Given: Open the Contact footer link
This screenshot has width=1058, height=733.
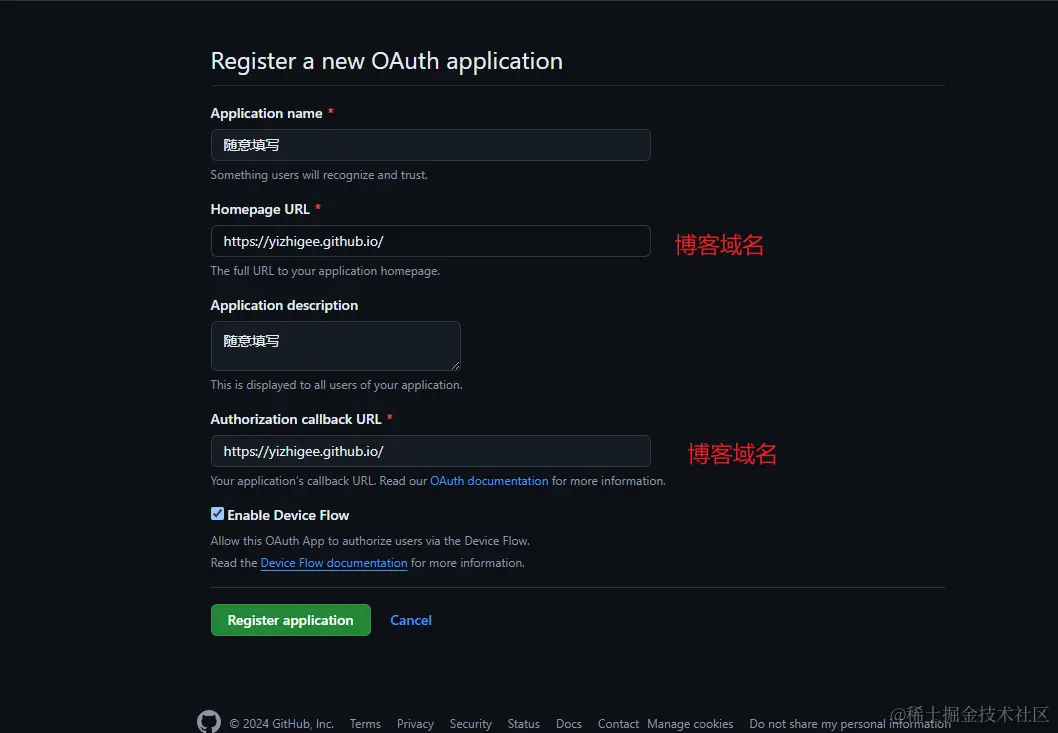Looking at the screenshot, I should tap(617, 723).
